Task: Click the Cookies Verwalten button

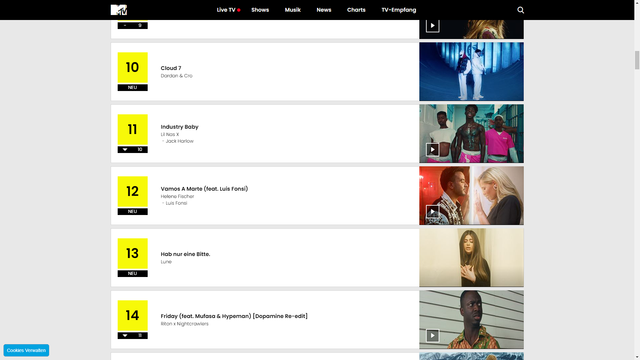Action: (26, 350)
